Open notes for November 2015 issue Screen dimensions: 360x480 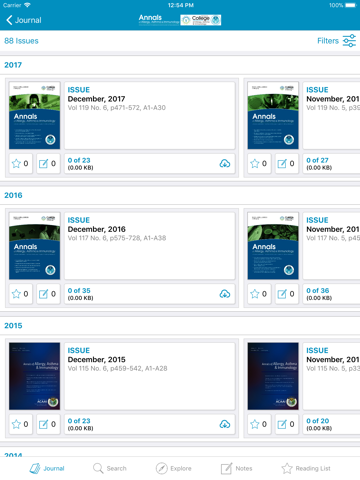point(287,424)
